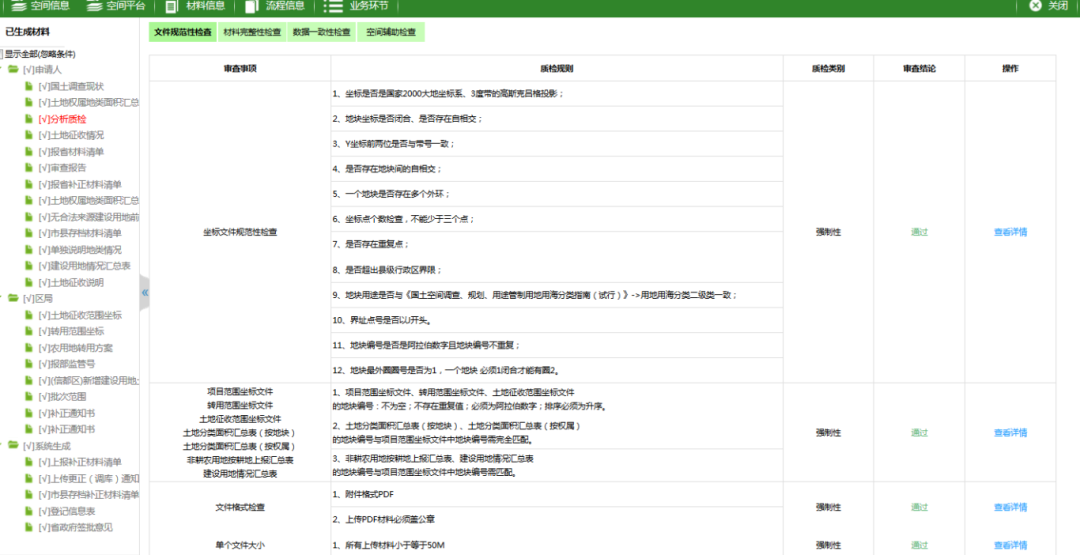The width and height of the screenshot is (1080, 555).
Task: Click file icon beside 无合法来源建设用地
Action: [x=29, y=216]
